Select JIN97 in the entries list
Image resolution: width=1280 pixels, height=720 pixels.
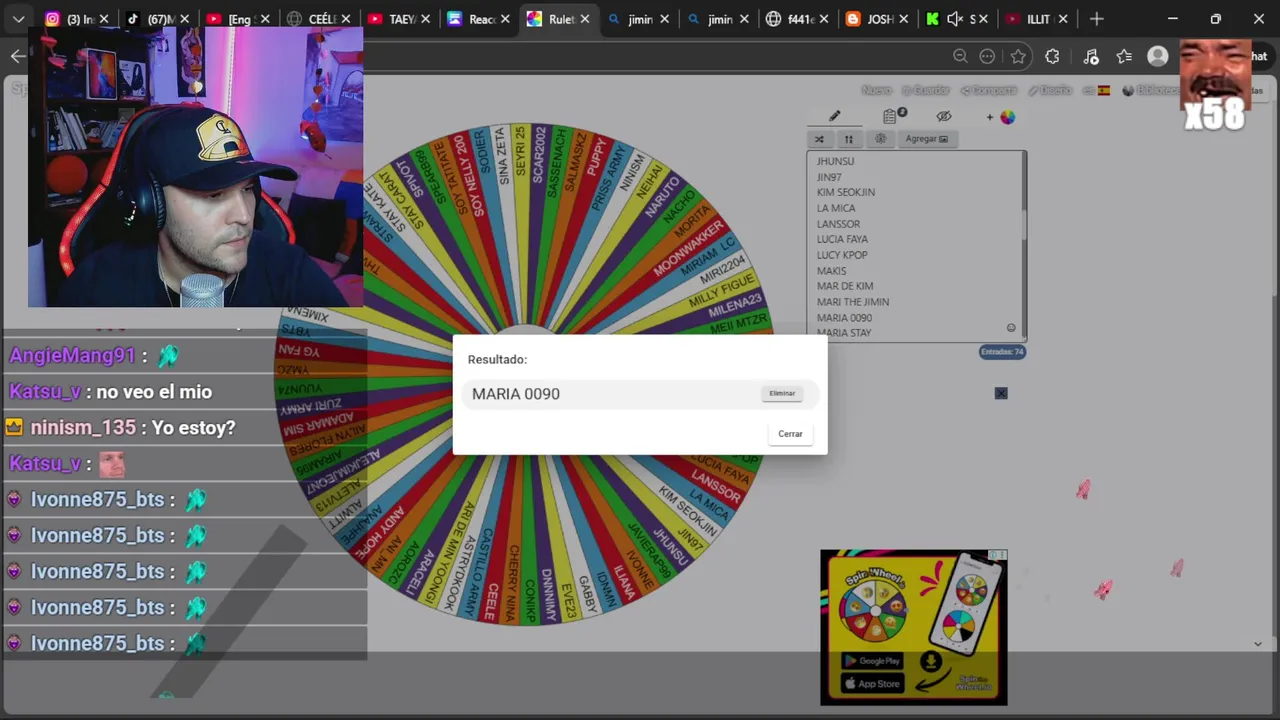829,177
